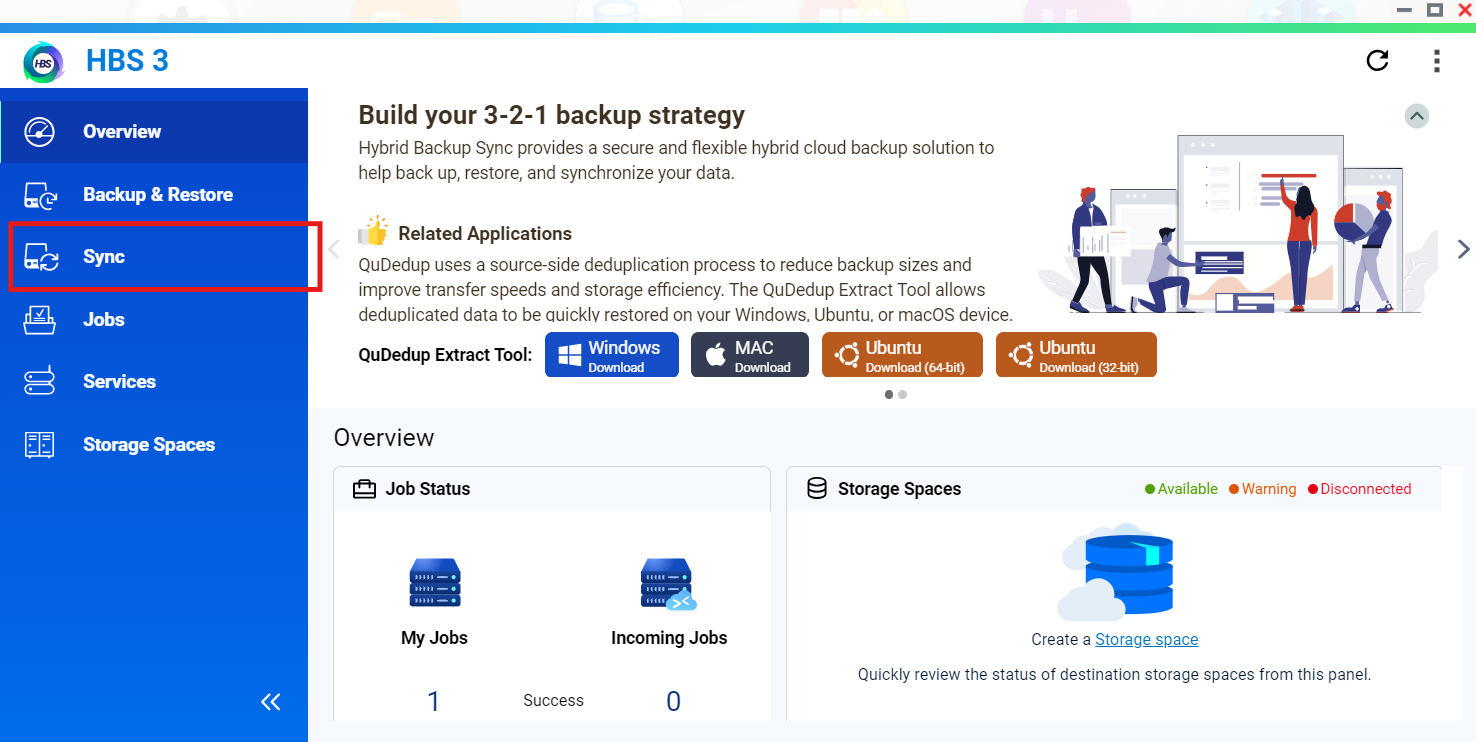This screenshot has height=742, width=1476.
Task: Download QuDedup Extract Tool for MAC
Action: (750, 355)
